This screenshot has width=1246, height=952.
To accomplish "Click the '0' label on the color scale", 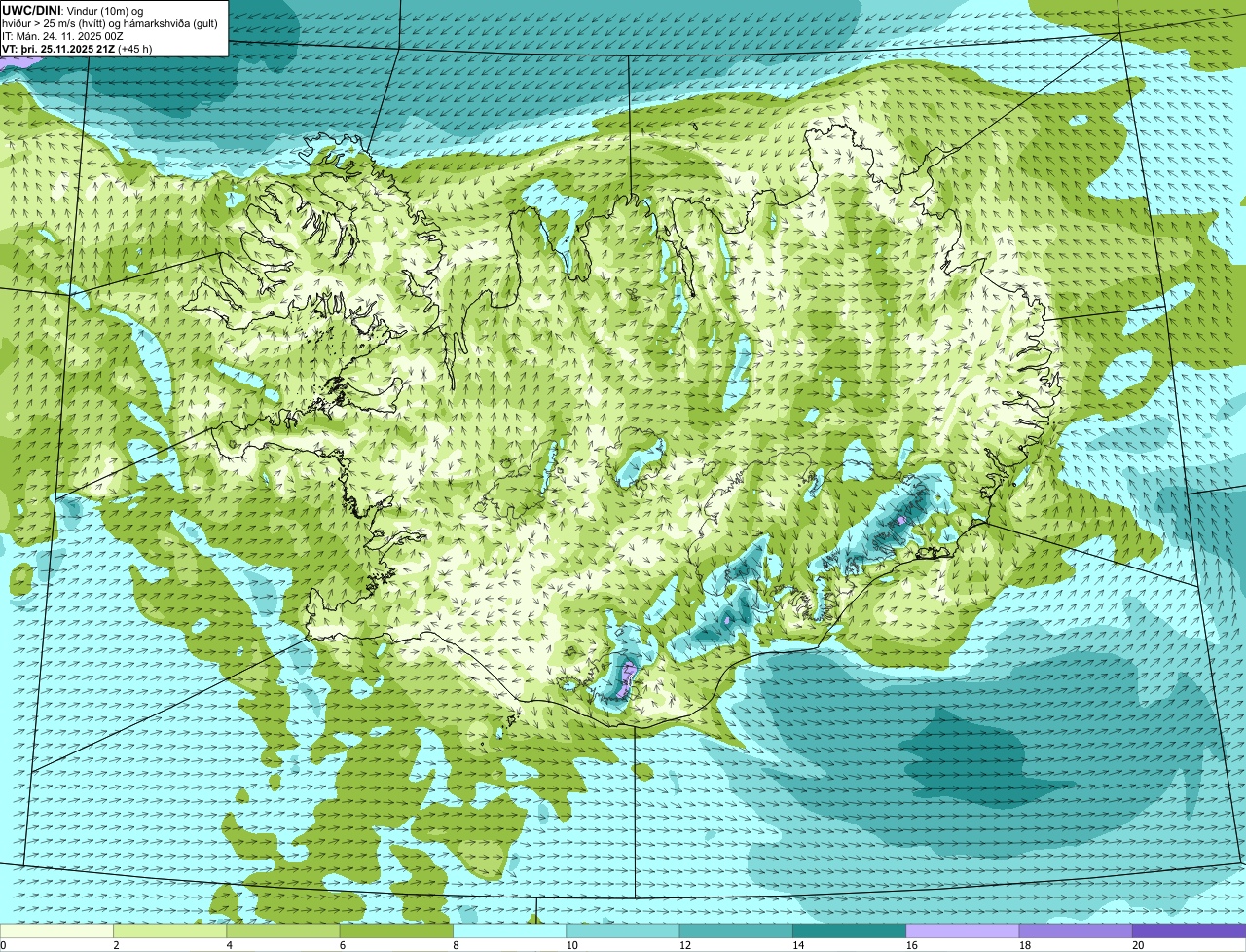I will pyautogui.click(x=3, y=945).
